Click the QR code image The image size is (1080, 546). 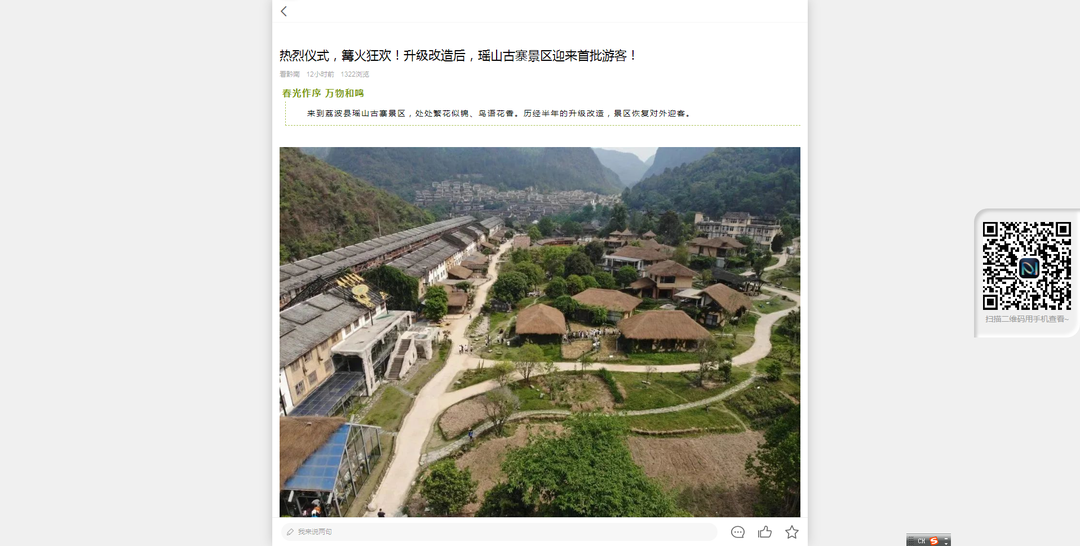1027,266
